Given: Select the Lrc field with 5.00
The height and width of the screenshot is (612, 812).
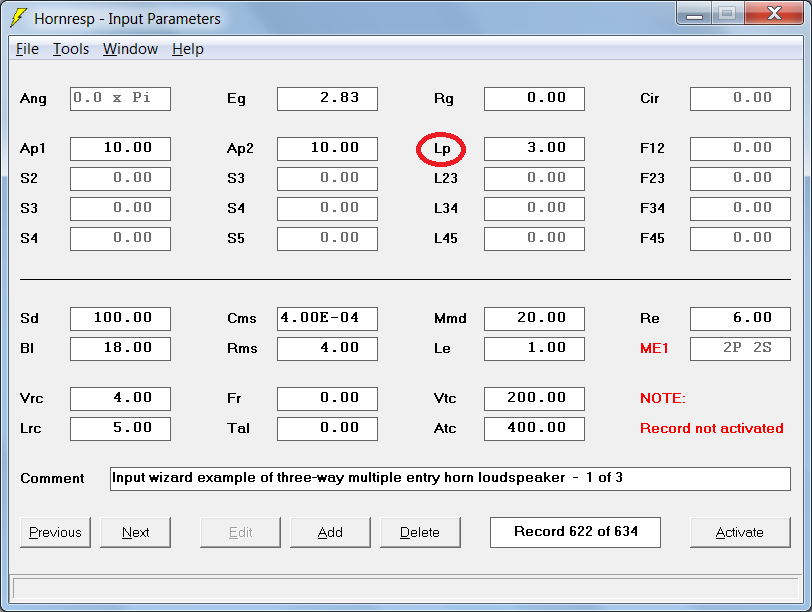Looking at the screenshot, I should click(x=120, y=429).
